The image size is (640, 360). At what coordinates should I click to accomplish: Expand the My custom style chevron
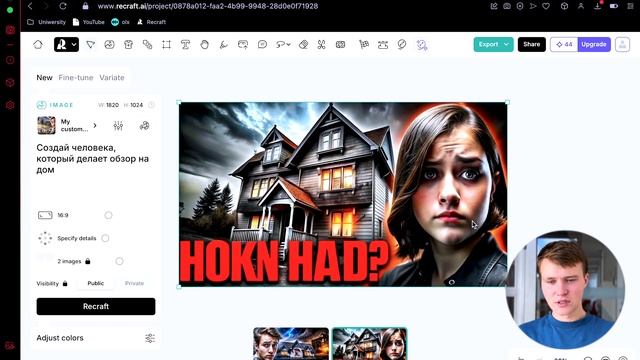tap(95, 125)
